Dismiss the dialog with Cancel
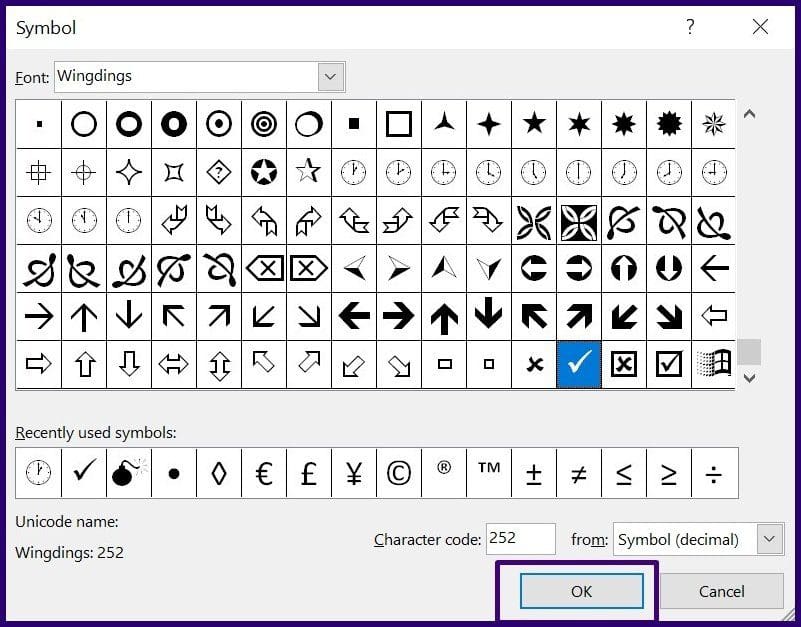801x627 pixels. [720, 591]
